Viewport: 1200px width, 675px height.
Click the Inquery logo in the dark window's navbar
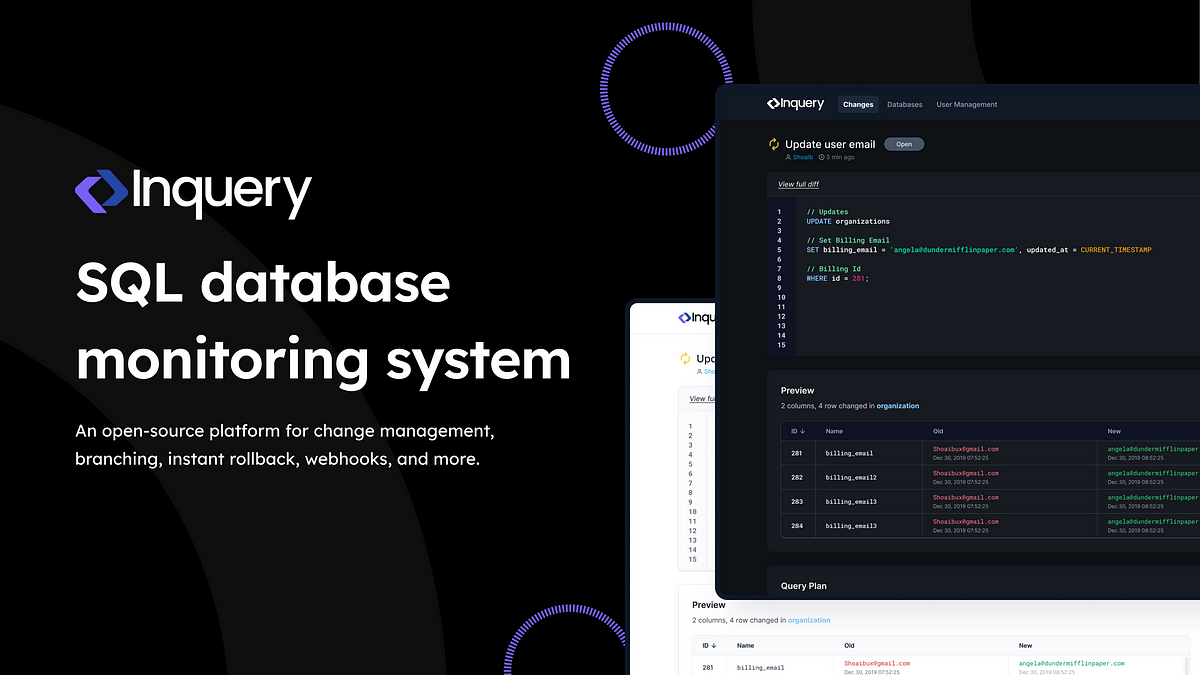[795, 104]
